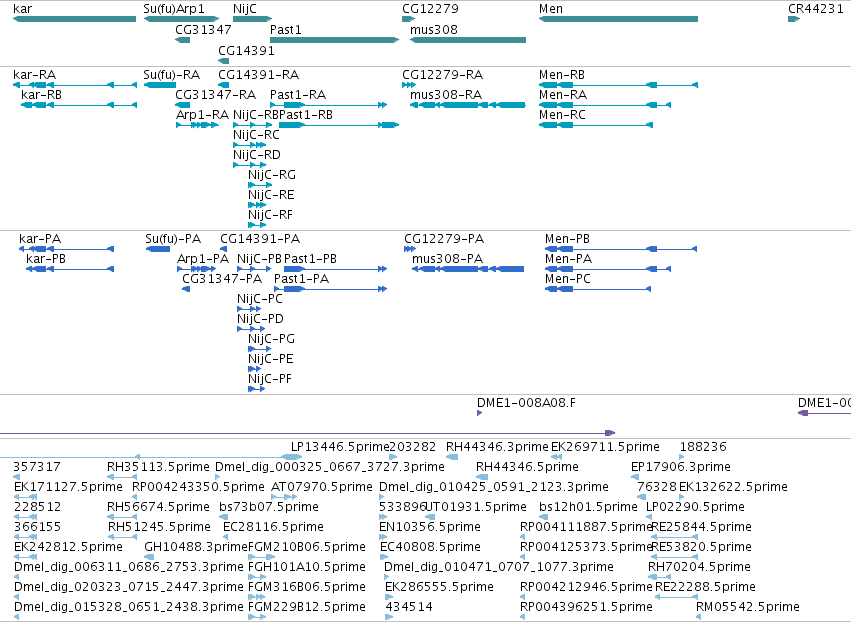Open the EK269711.5prime EST feature
Screen dimensions: 851x622
[556, 457]
